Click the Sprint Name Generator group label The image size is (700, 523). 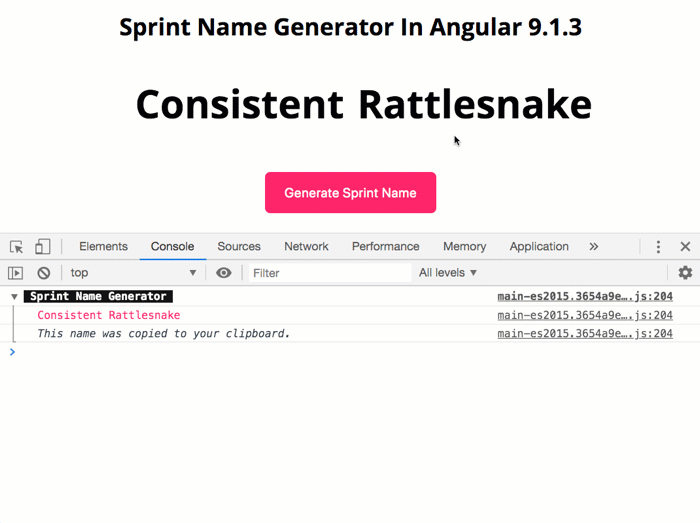(98, 296)
